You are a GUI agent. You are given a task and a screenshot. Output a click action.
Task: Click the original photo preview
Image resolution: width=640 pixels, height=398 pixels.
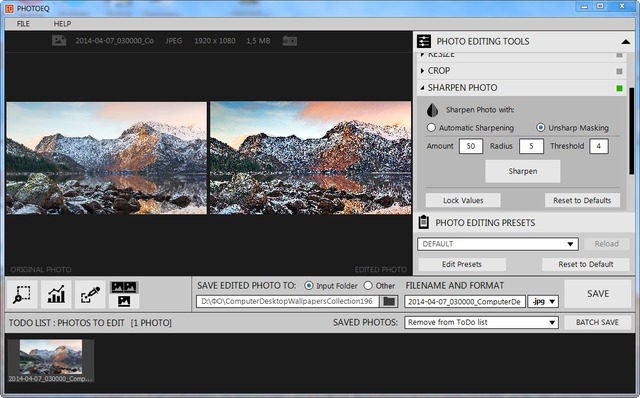(107, 158)
